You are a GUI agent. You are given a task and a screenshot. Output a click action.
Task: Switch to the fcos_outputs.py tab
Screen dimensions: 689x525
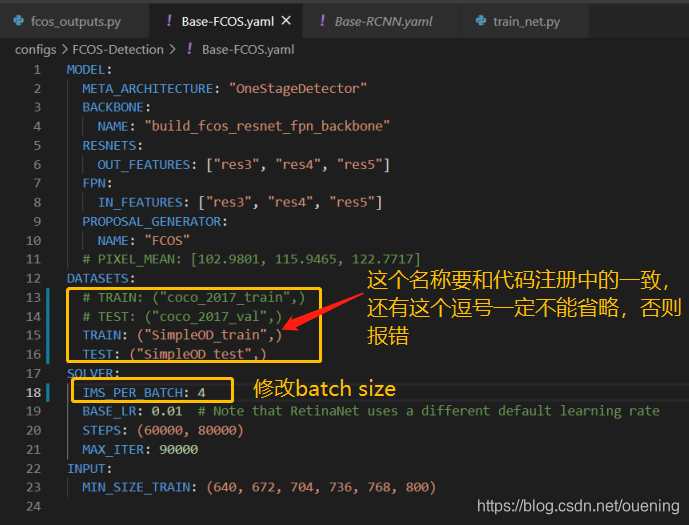point(75,21)
